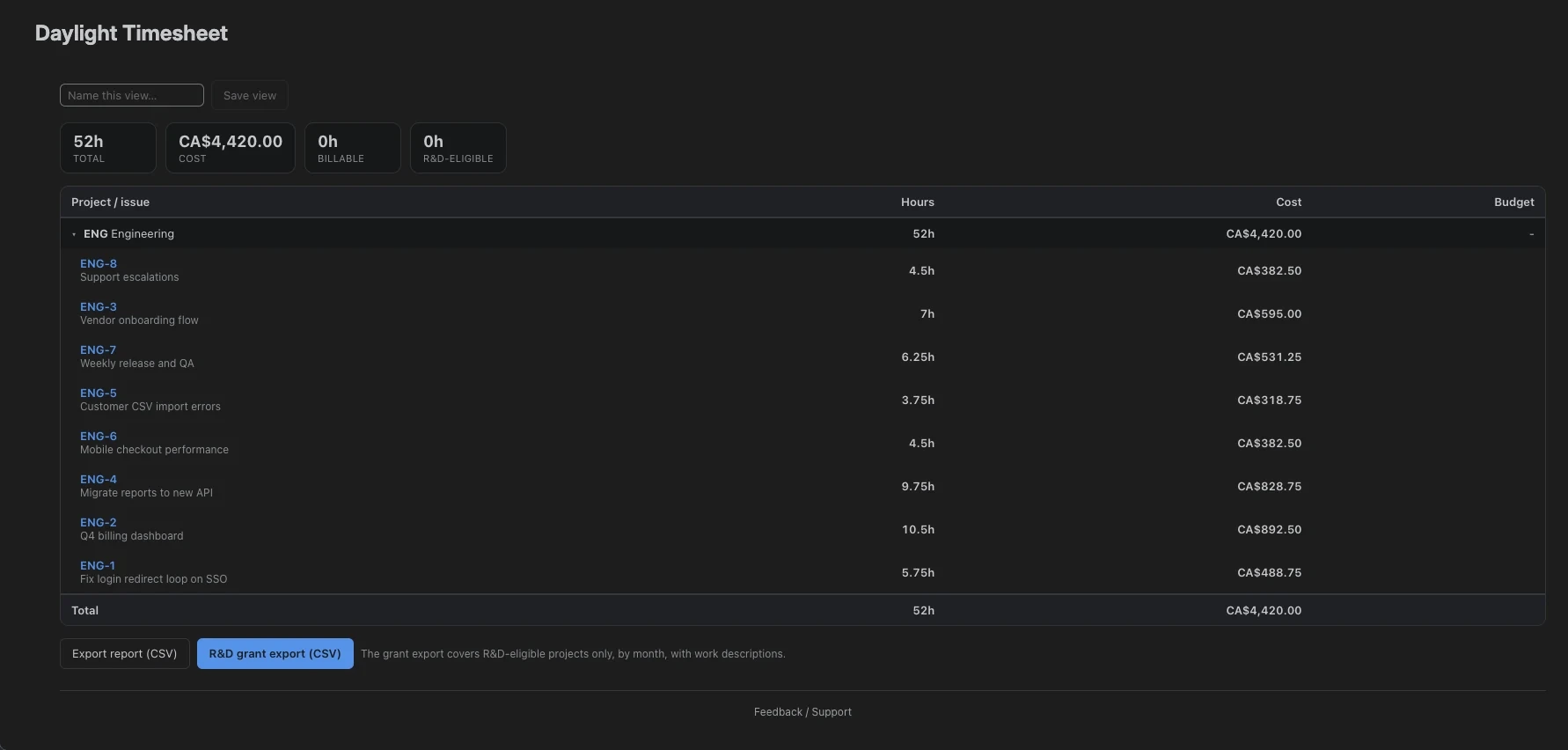Open issue ENG-5 Customer CSV import errors
The width and height of the screenshot is (1568, 750).
pos(99,393)
